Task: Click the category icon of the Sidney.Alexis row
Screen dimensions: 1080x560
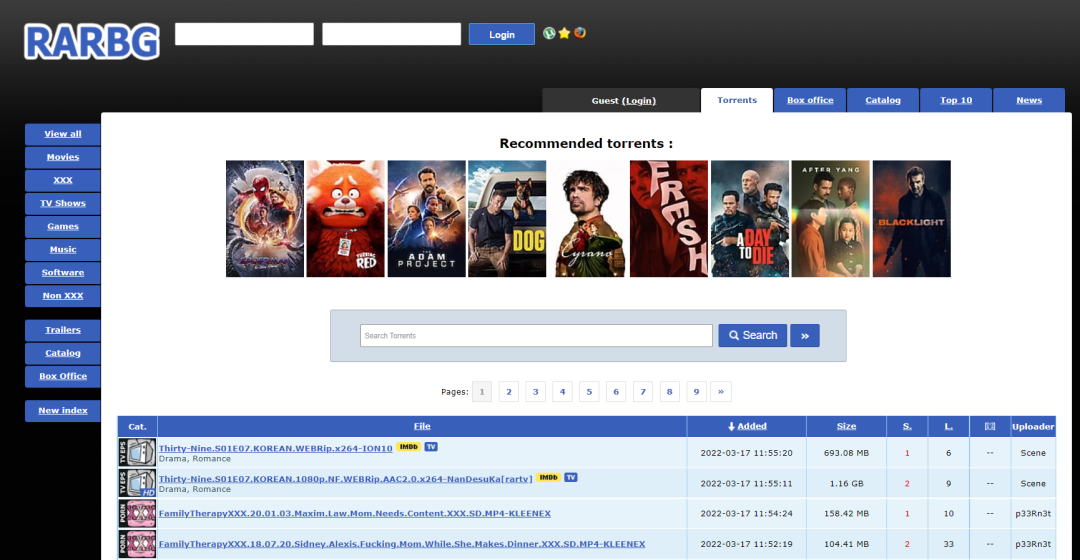Action: [137, 543]
